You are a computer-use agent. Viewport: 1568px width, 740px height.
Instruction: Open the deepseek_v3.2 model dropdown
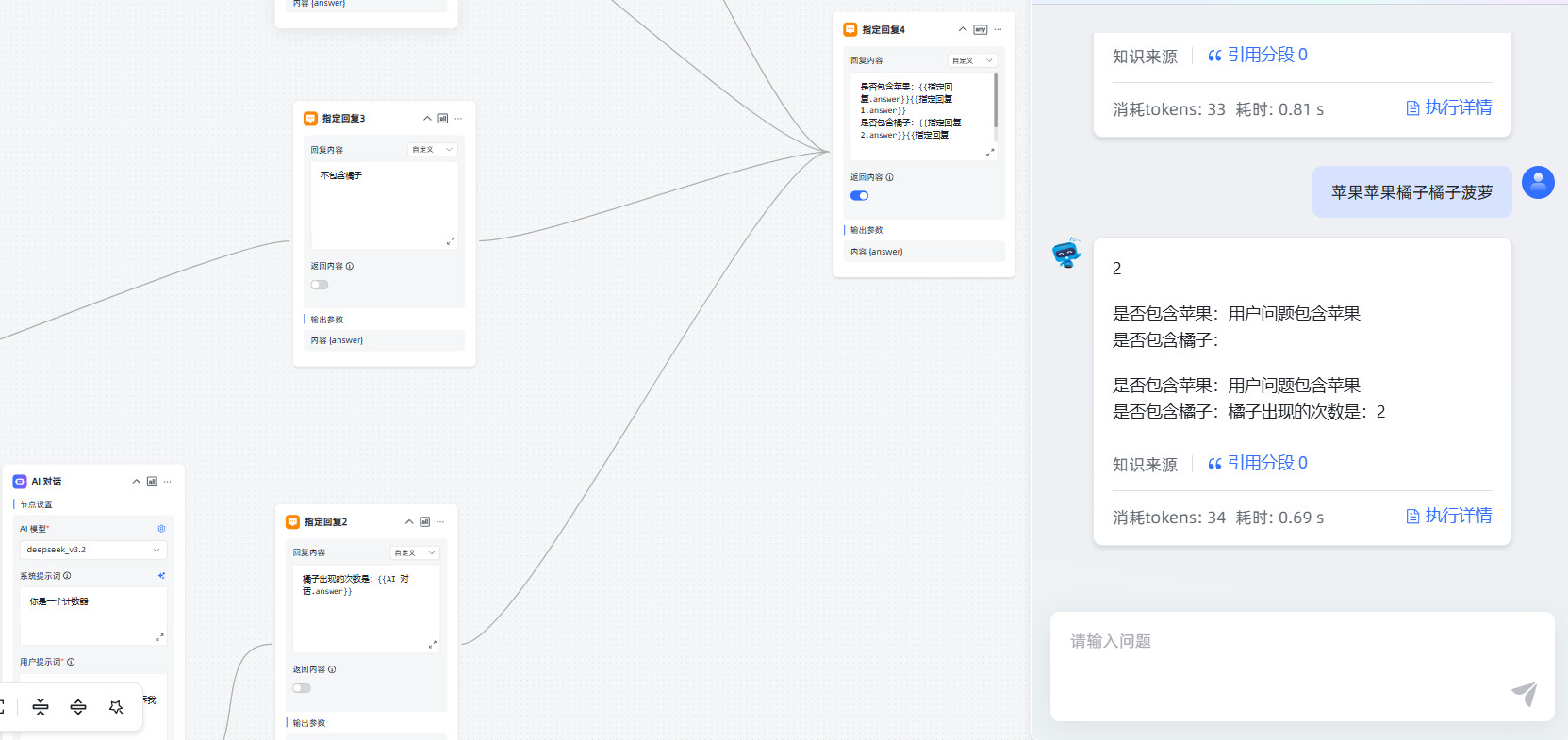point(92,550)
